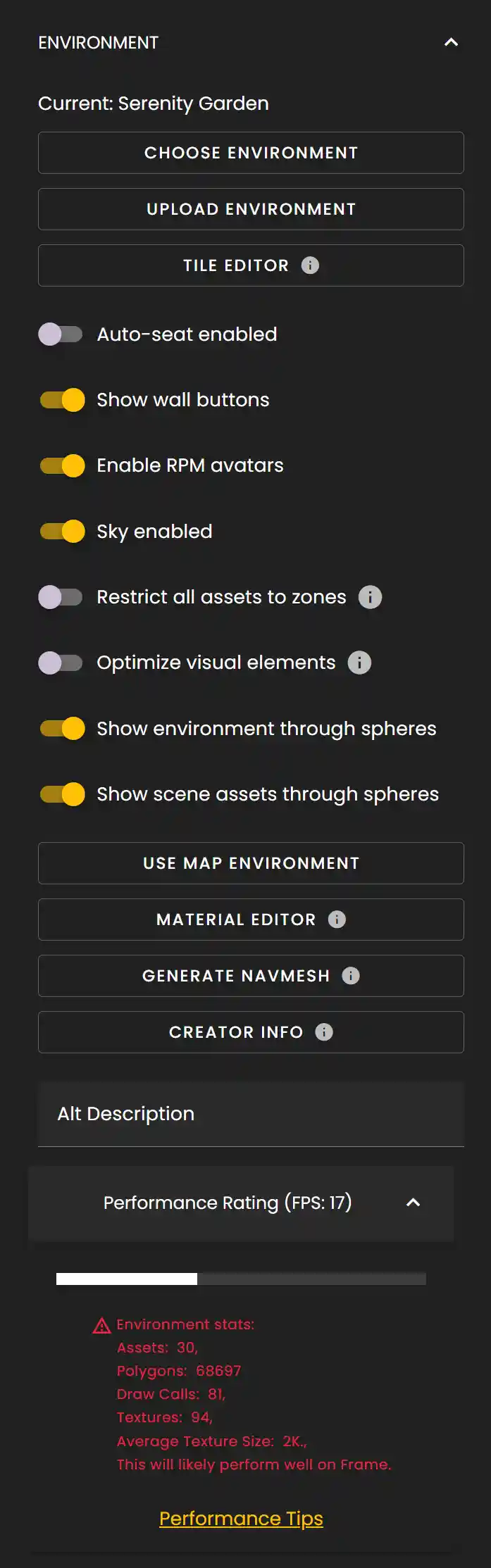This screenshot has width=491, height=1568.
Task: Open the Material Editor info tooltip
Action: click(337, 920)
